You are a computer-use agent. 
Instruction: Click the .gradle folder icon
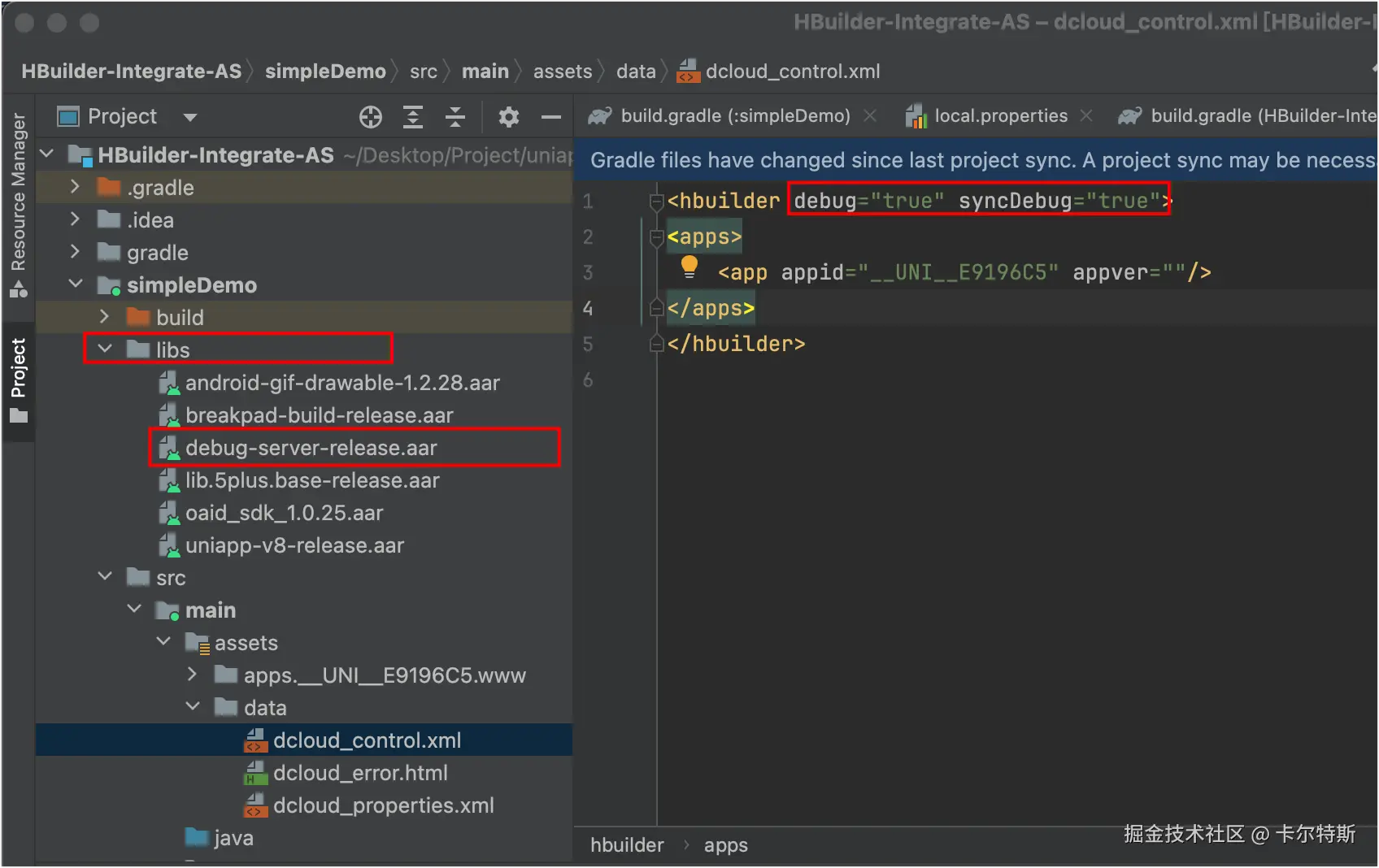(x=109, y=188)
